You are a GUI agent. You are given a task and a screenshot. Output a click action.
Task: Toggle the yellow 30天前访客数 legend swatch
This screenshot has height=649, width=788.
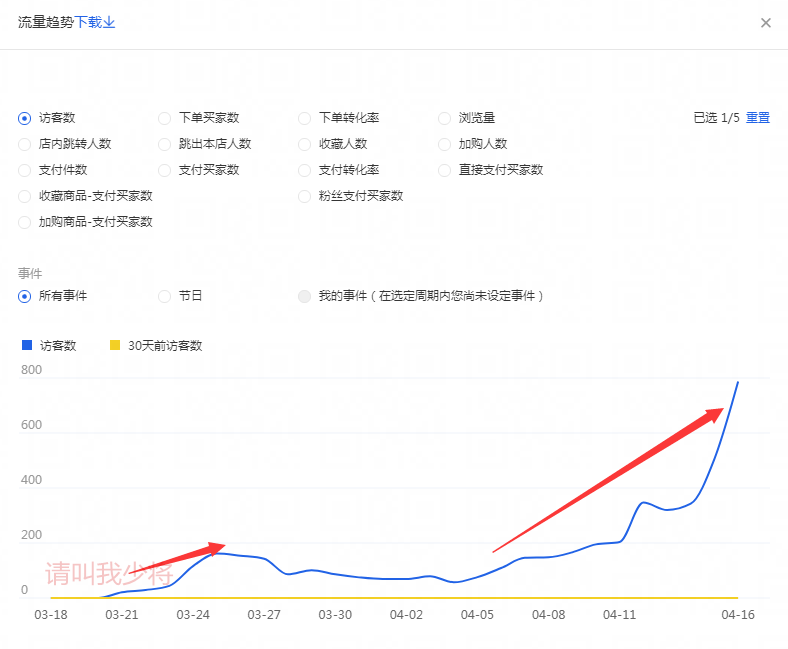click(114, 346)
